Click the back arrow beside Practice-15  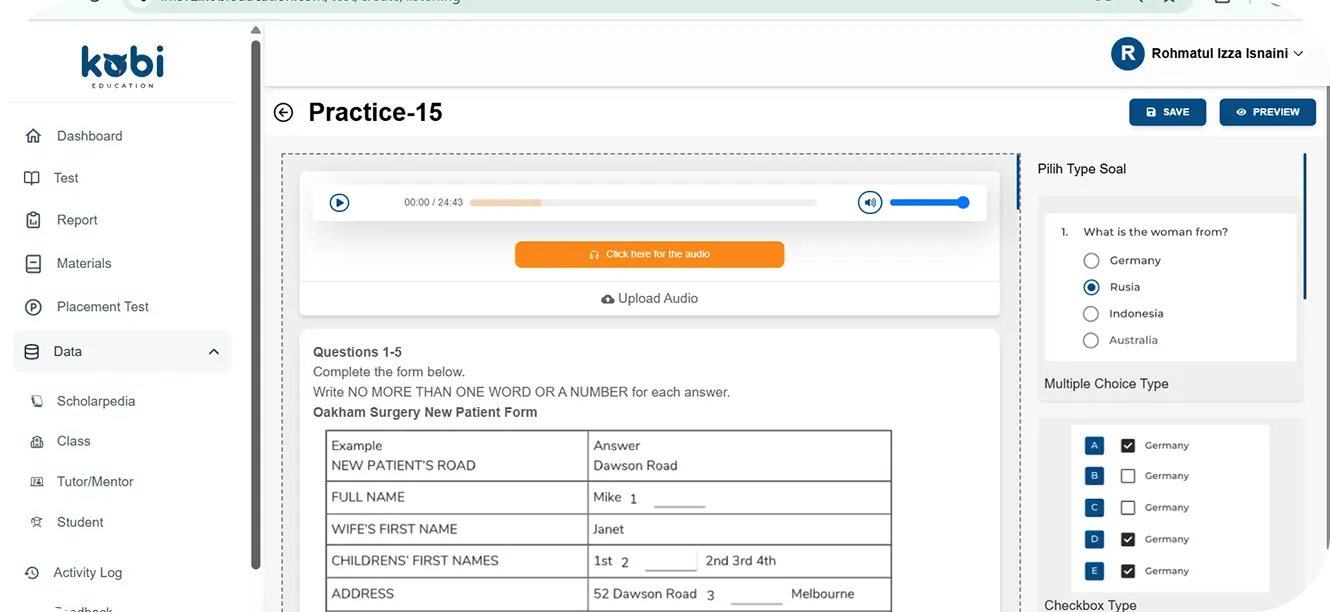click(x=283, y=113)
